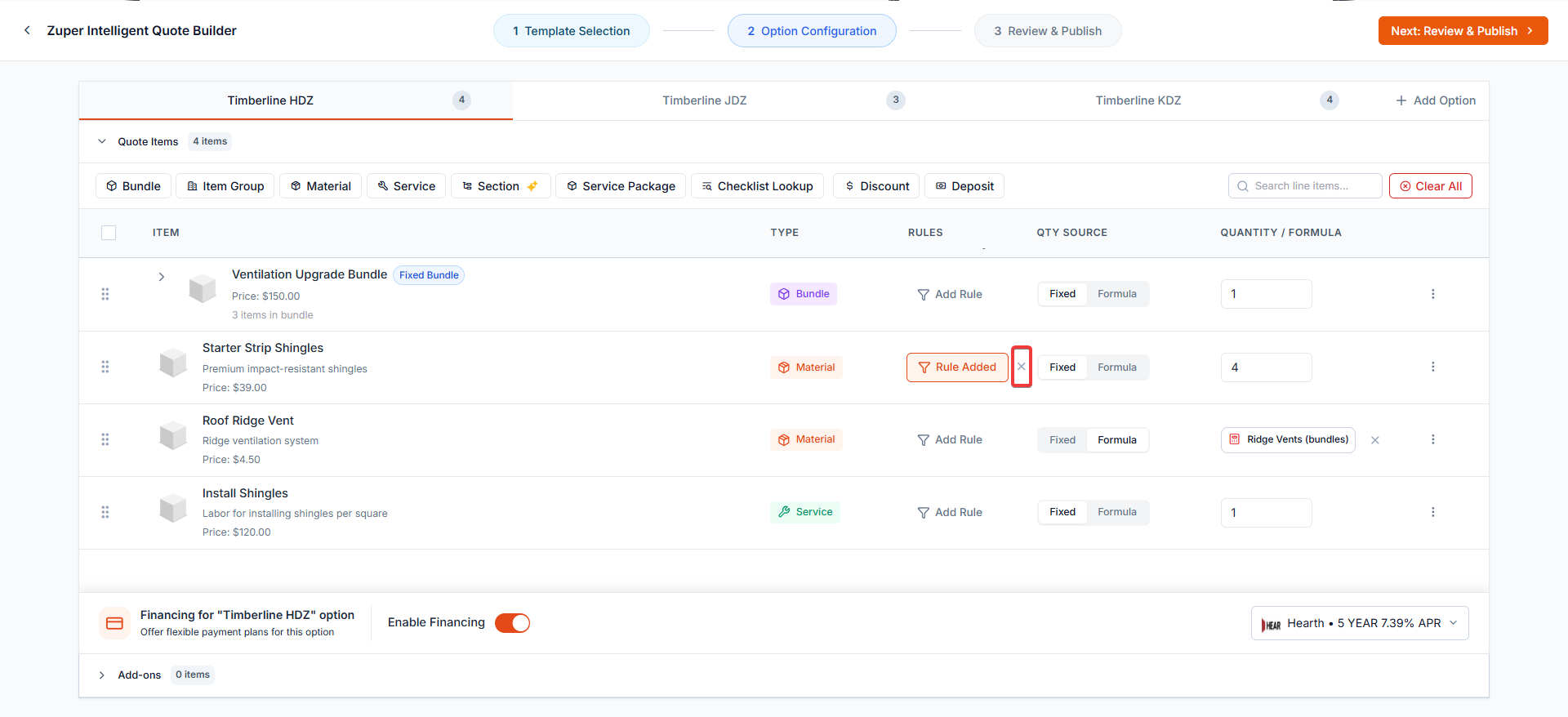The height and width of the screenshot is (717, 1568).
Task: Add Rule to Ventilation Upgrade Bundle
Action: 950,294
